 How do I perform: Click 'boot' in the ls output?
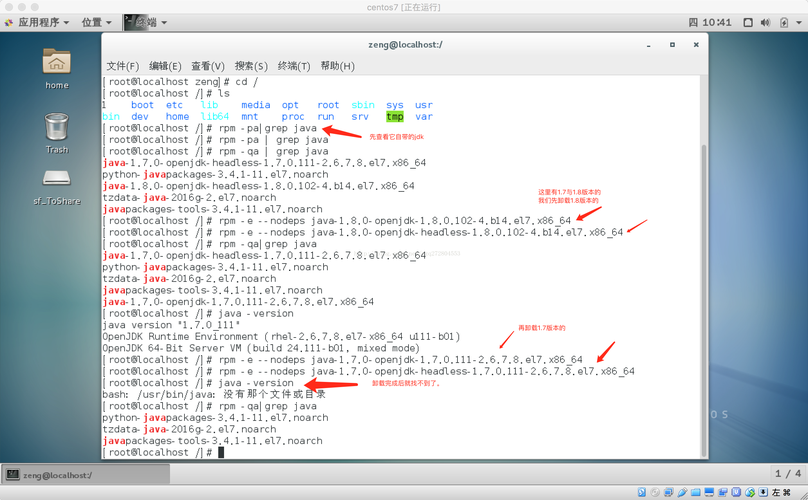(142, 105)
